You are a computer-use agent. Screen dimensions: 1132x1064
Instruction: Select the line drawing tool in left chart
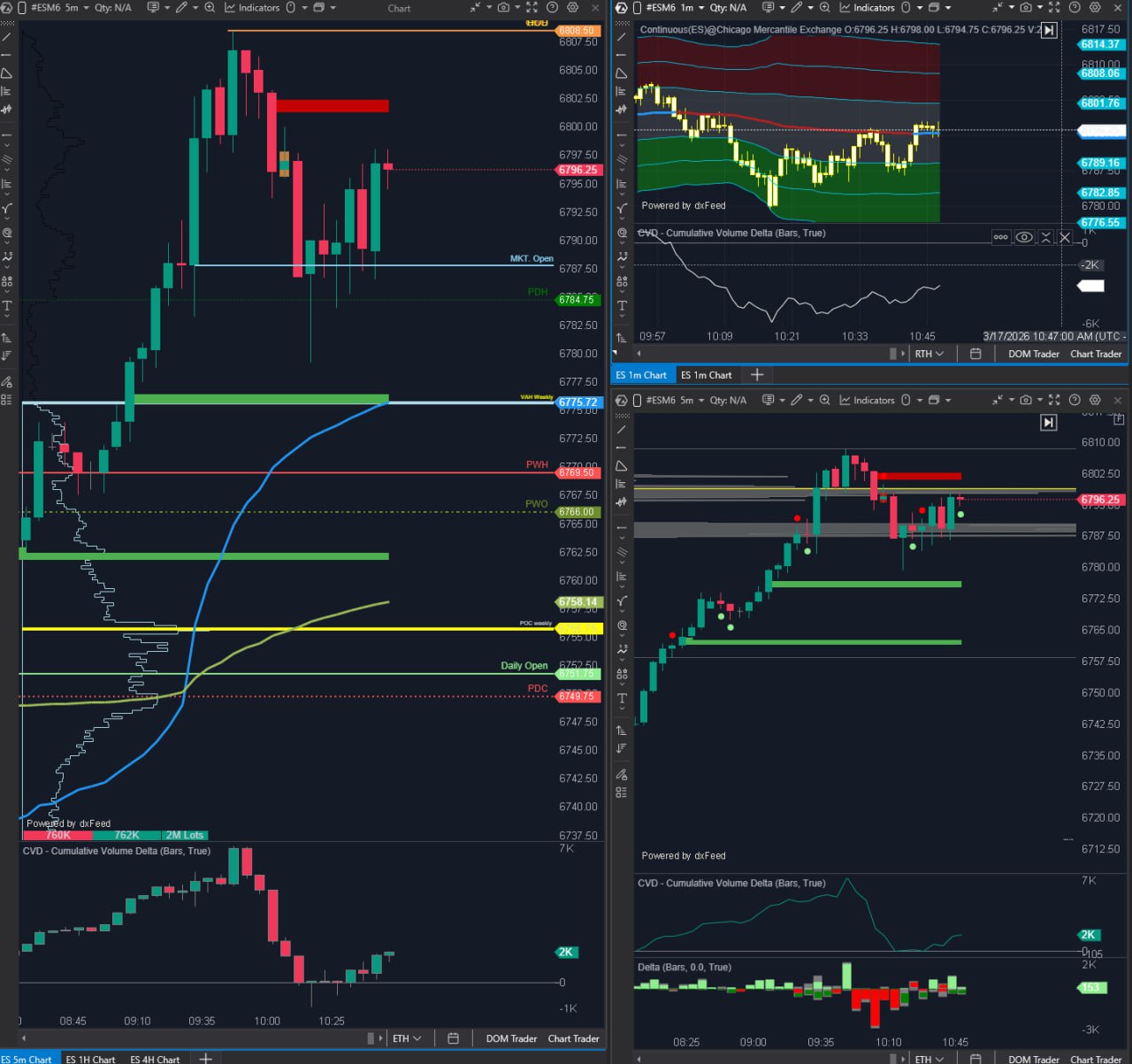(7, 37)
